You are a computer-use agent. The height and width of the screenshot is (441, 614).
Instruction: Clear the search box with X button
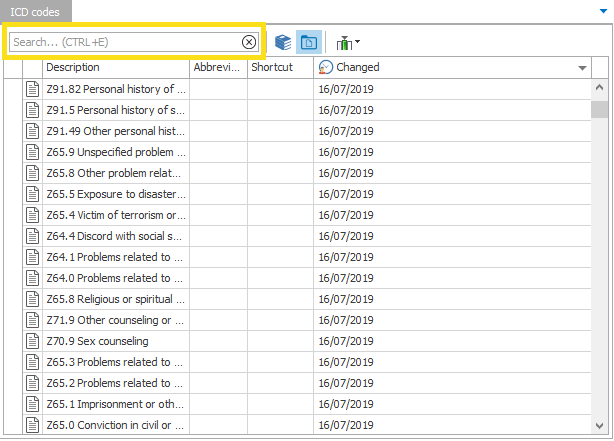[x=249, y=42]
